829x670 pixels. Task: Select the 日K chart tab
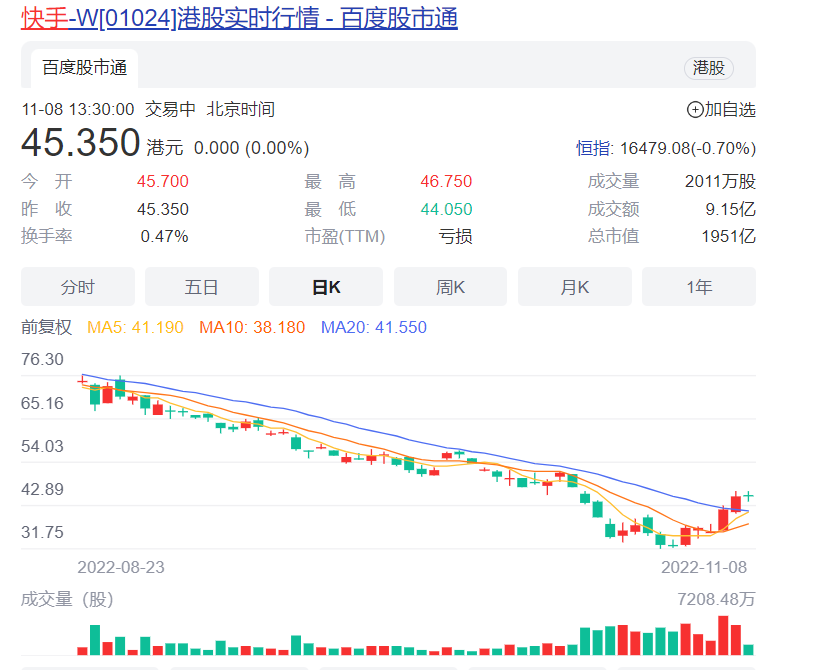click(x=325, y=287)
